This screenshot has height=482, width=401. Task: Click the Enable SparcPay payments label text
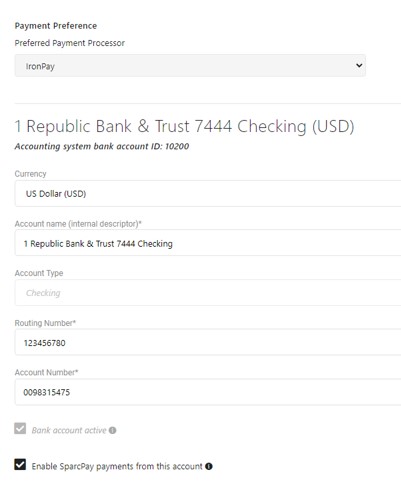[117, 466]
